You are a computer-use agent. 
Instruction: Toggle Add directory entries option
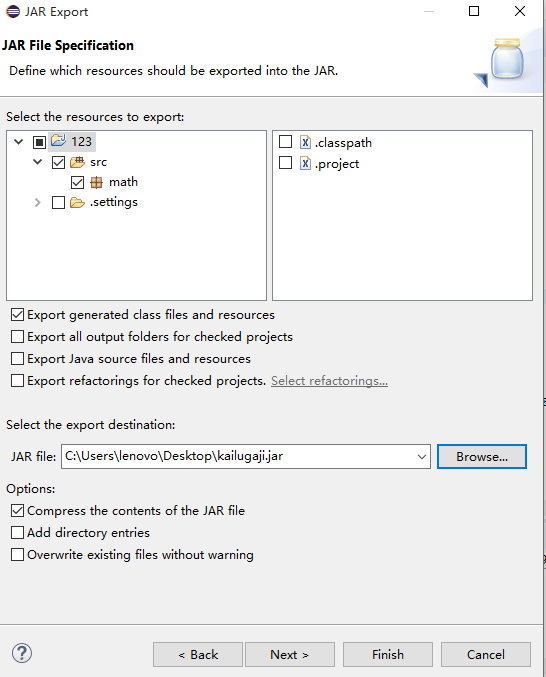[17, 532]
